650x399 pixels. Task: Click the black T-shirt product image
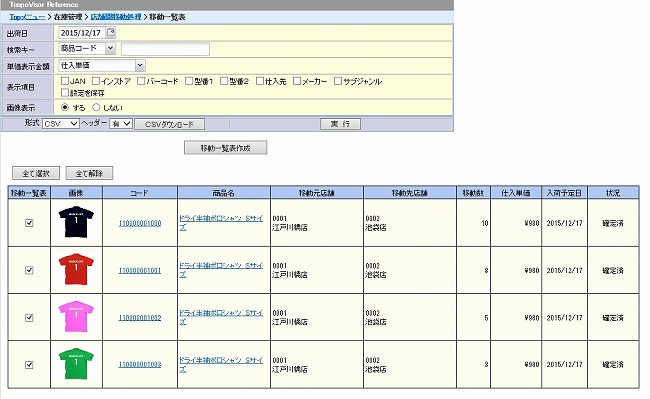pyautogui.click(x=76, y=222)
